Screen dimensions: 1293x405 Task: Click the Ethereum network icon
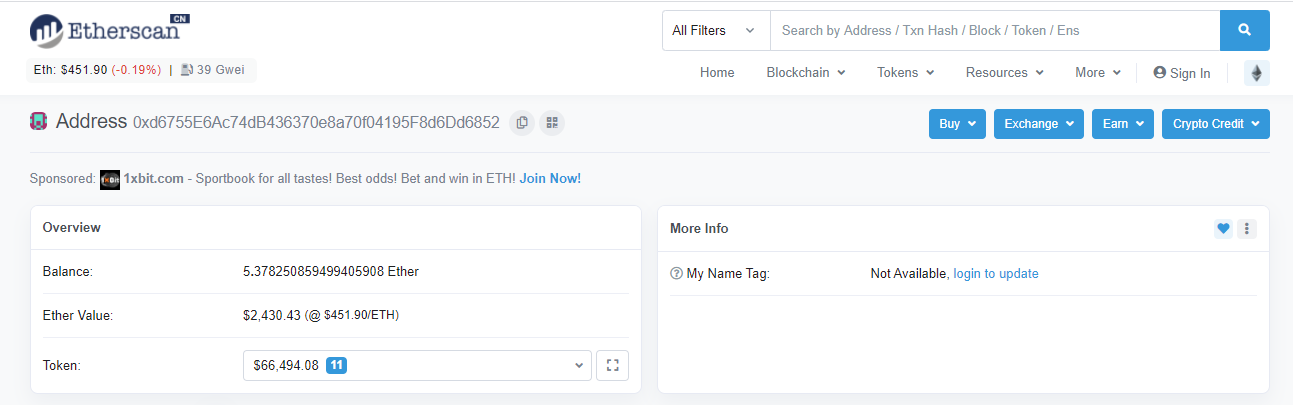coord(1256,73)
